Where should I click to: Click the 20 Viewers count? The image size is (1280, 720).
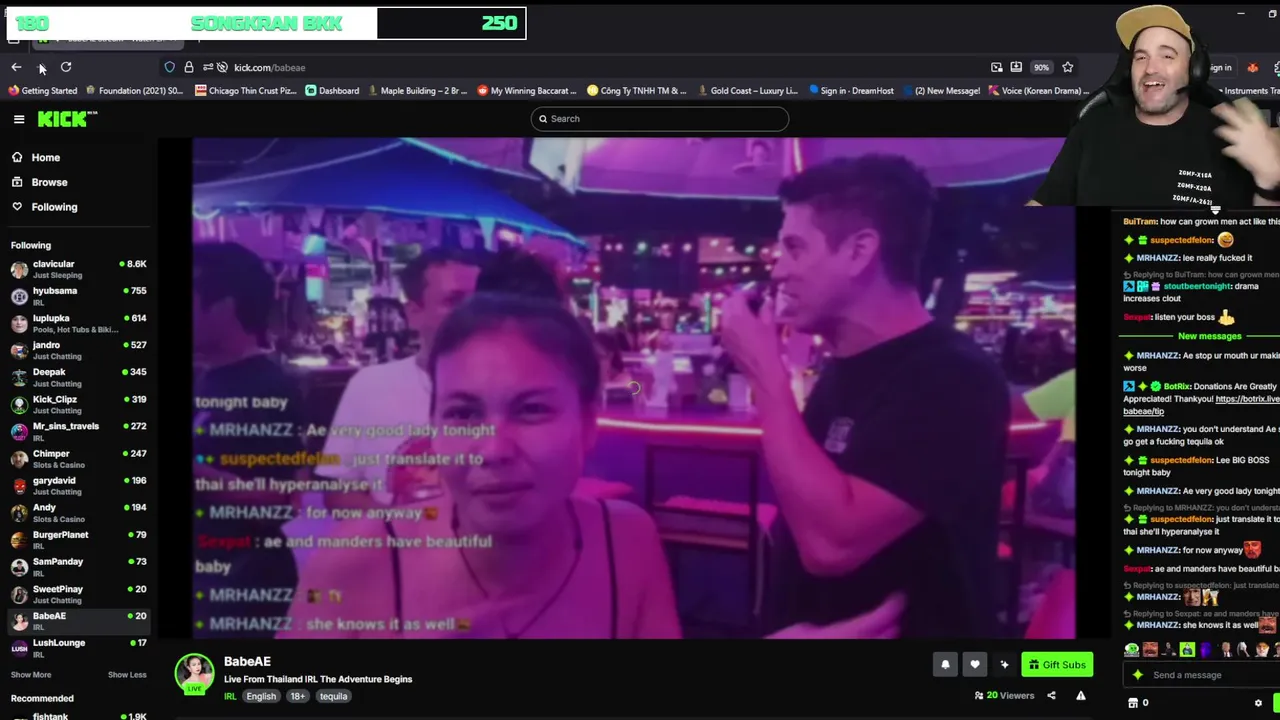point(1004,696)
